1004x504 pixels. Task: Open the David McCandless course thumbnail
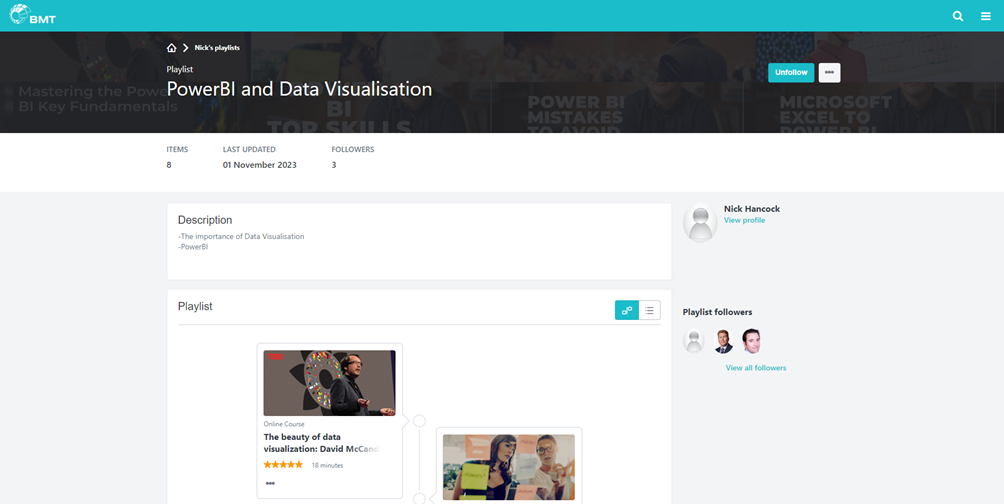pyautogui.click(x=329, y=383)
